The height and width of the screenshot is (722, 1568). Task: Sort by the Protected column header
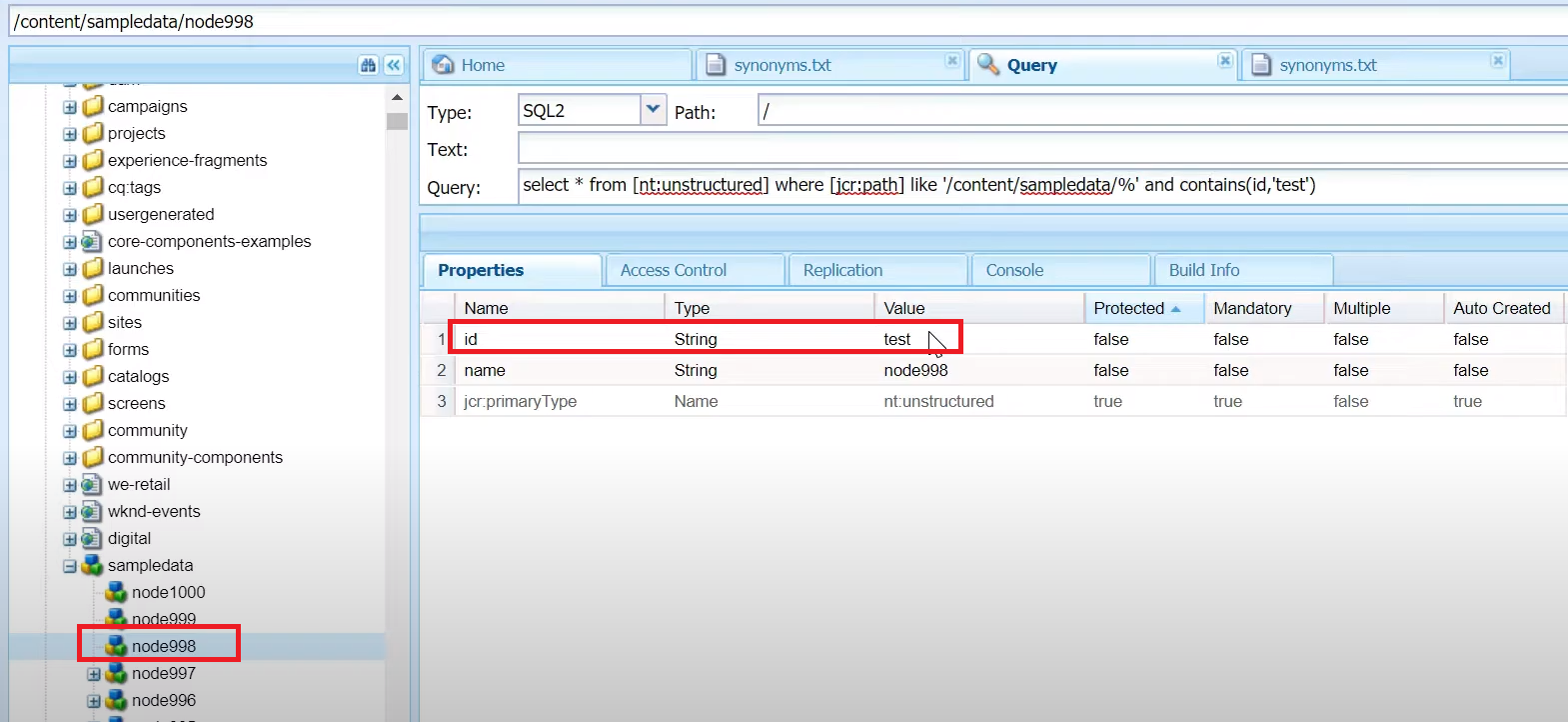pyautogui.click(x=1143, y=308)
